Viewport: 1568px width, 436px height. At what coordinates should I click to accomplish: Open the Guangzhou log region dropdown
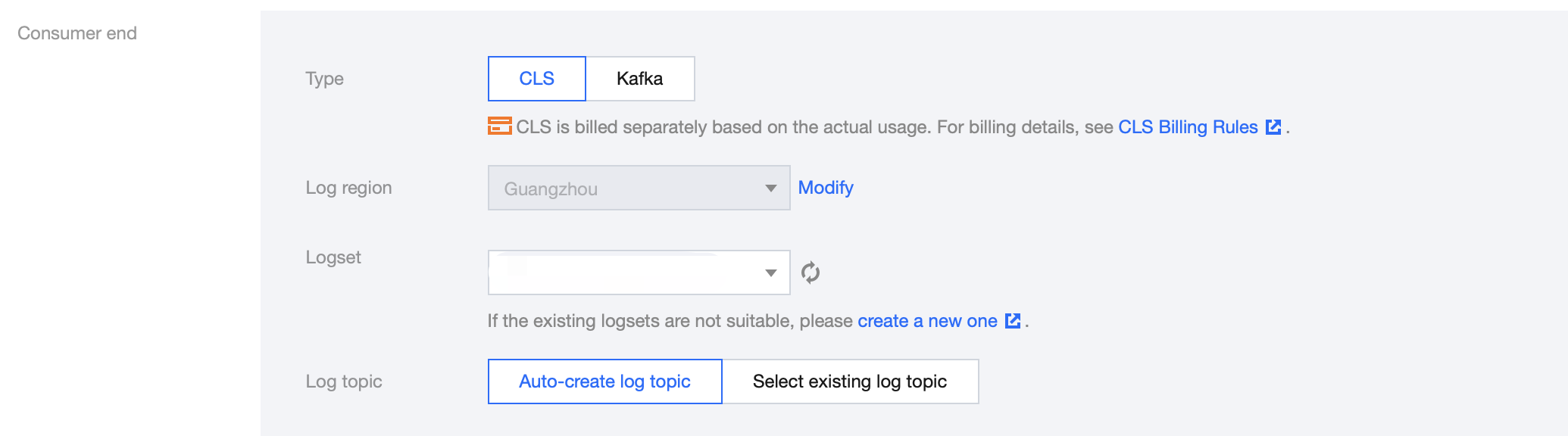click(x=629, y=188)
